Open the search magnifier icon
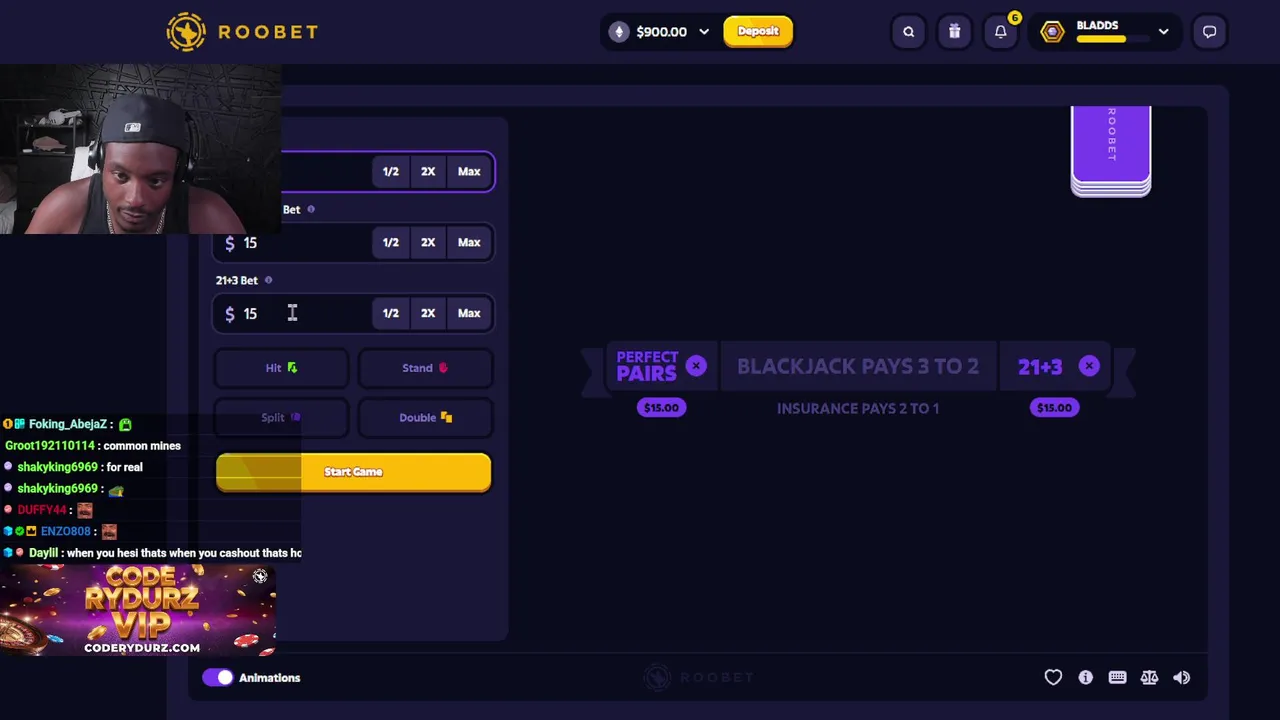The width and height of the screenshot is (1280, 720). click(x=909, y=32)
